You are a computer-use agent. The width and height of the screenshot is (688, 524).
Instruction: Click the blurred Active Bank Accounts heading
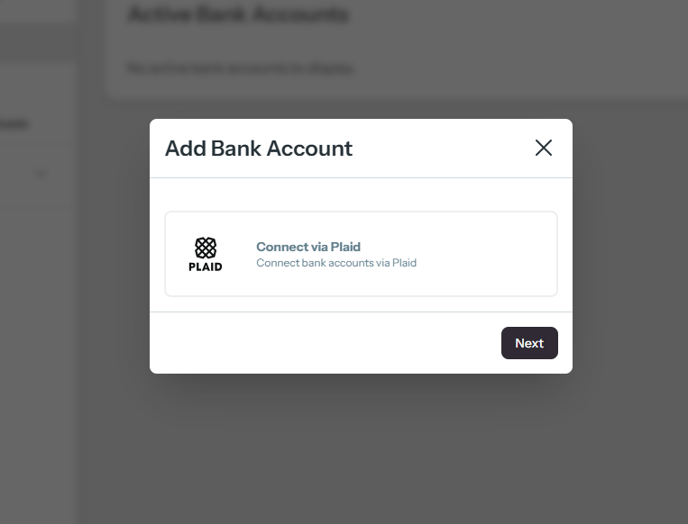click(x=238, y=14)
